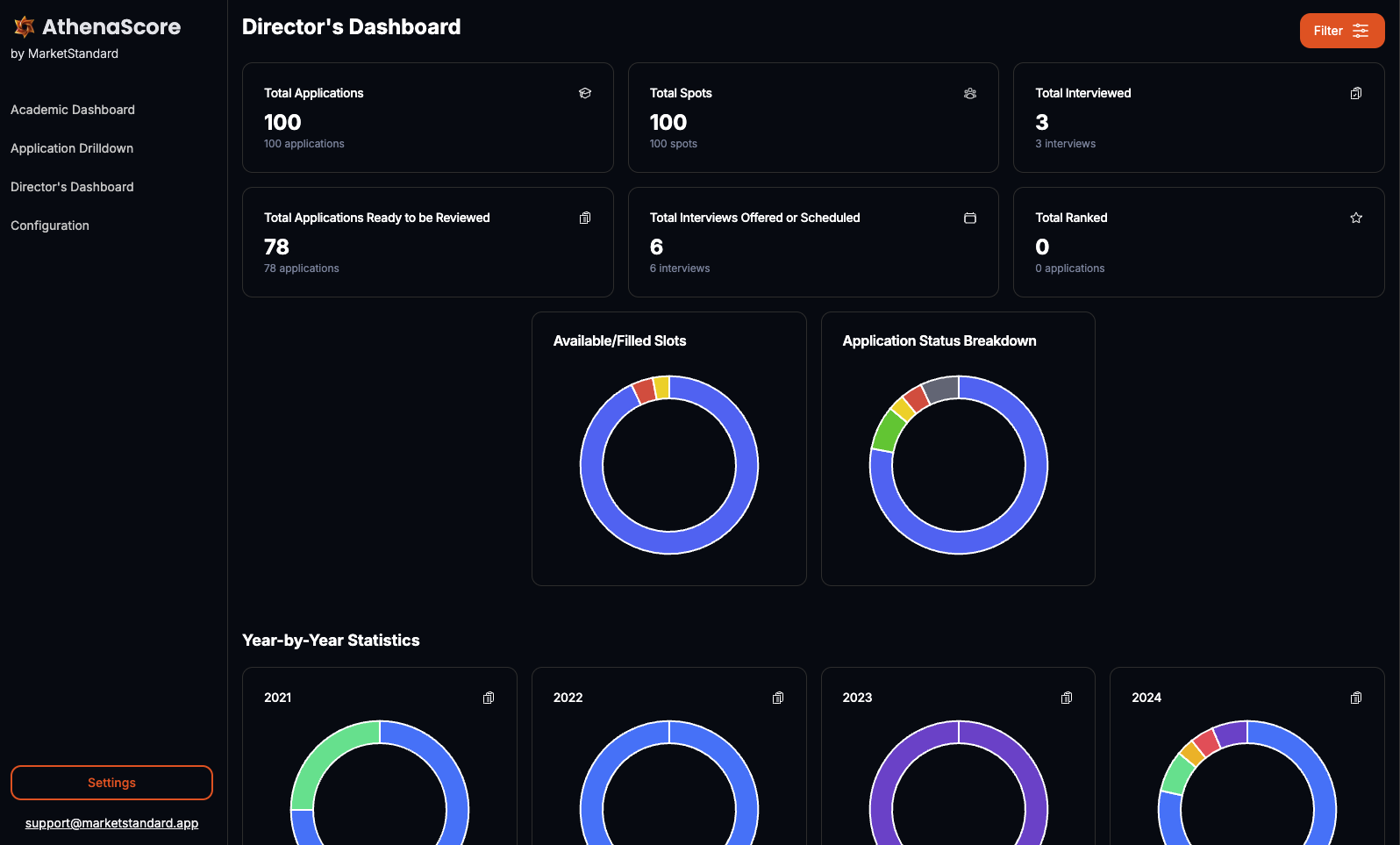
Task: Click the 'by MarketStandard' subtitle
Action: click(64, 54)
